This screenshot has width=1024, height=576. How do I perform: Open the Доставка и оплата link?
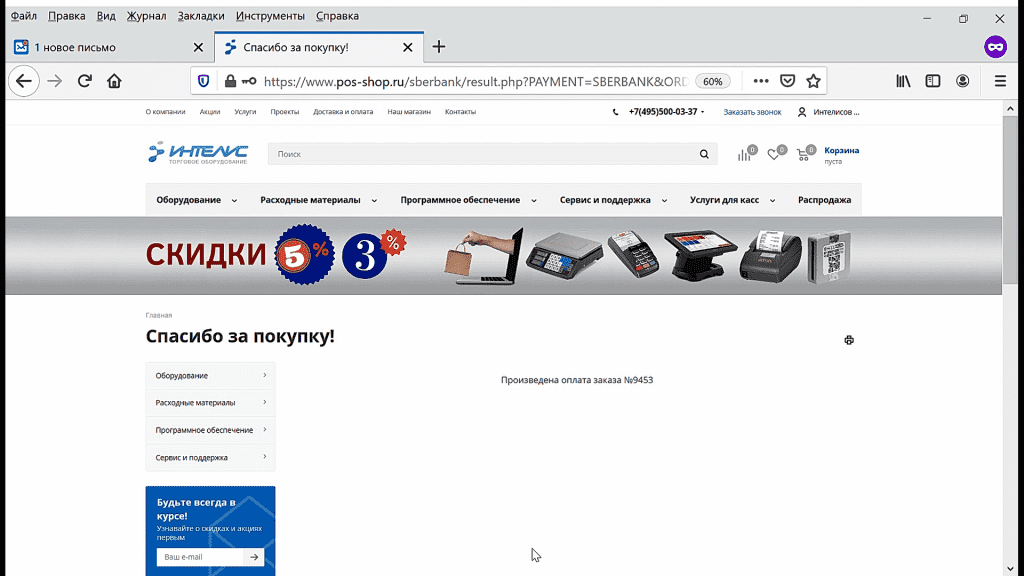coord(342,112)
